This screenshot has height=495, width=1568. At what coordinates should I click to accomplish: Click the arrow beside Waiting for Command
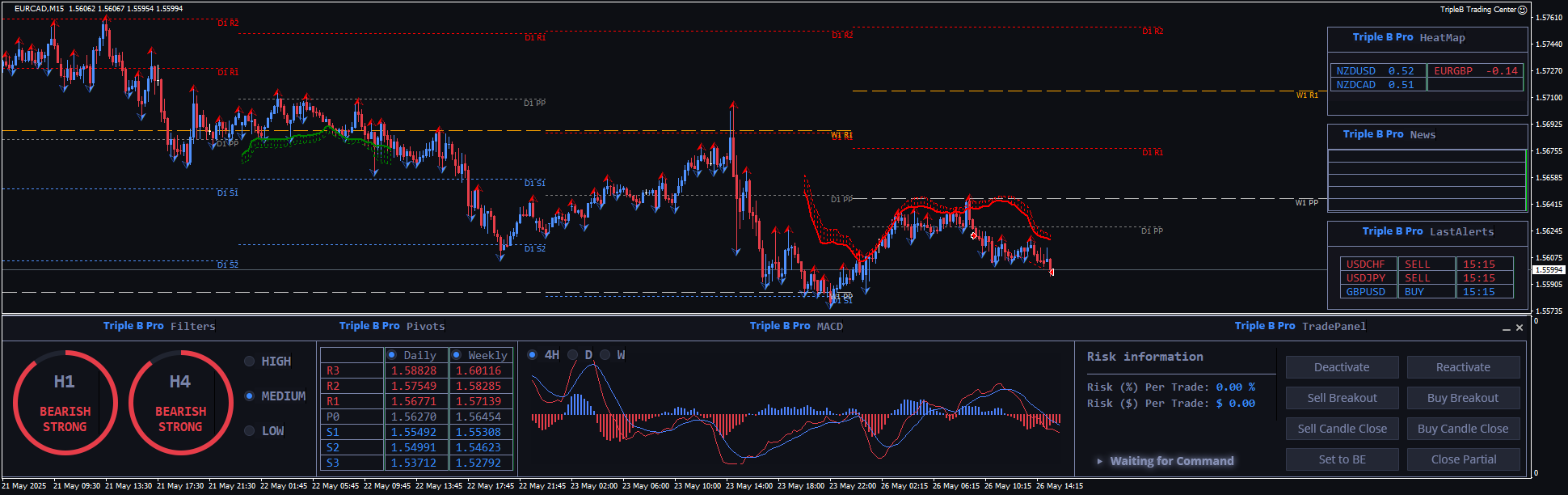coord(1099,461)
